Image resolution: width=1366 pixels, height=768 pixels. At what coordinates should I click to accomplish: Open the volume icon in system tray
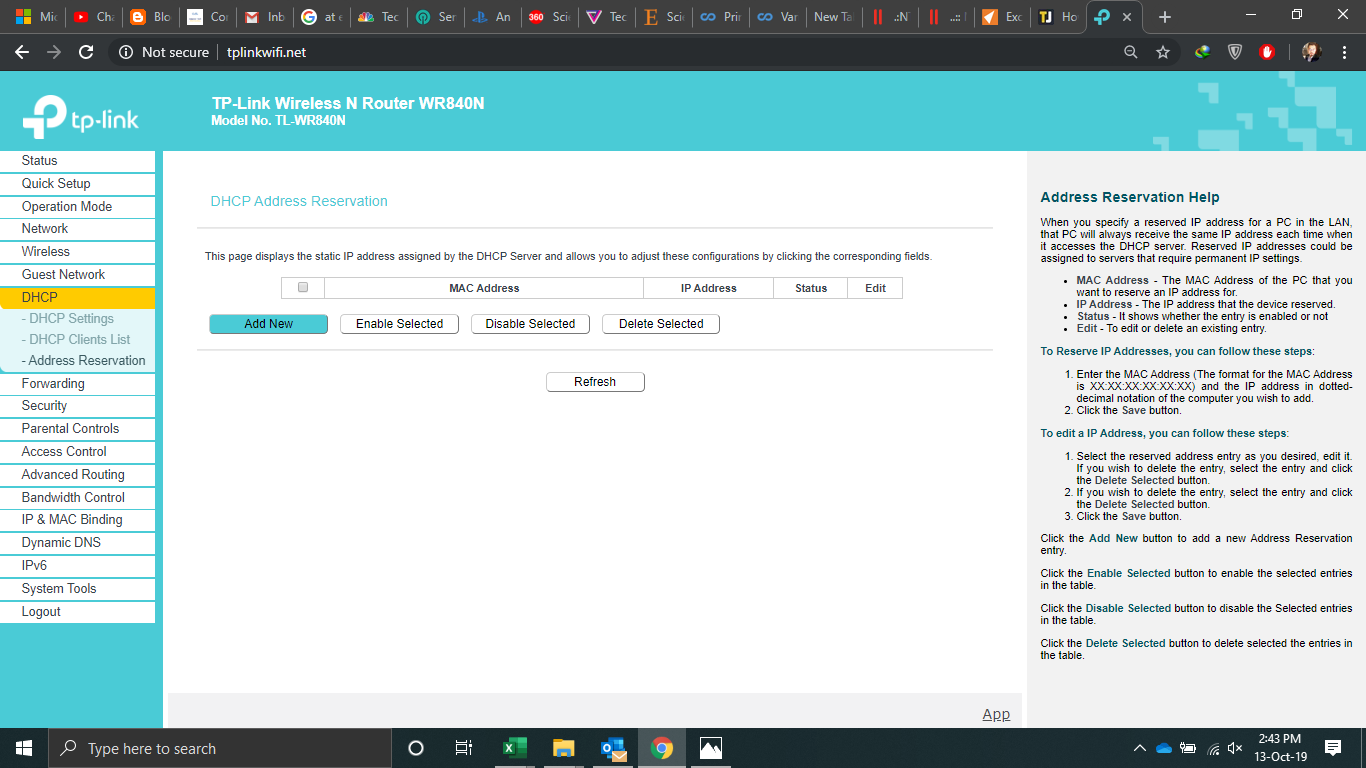pos(1232,747)
